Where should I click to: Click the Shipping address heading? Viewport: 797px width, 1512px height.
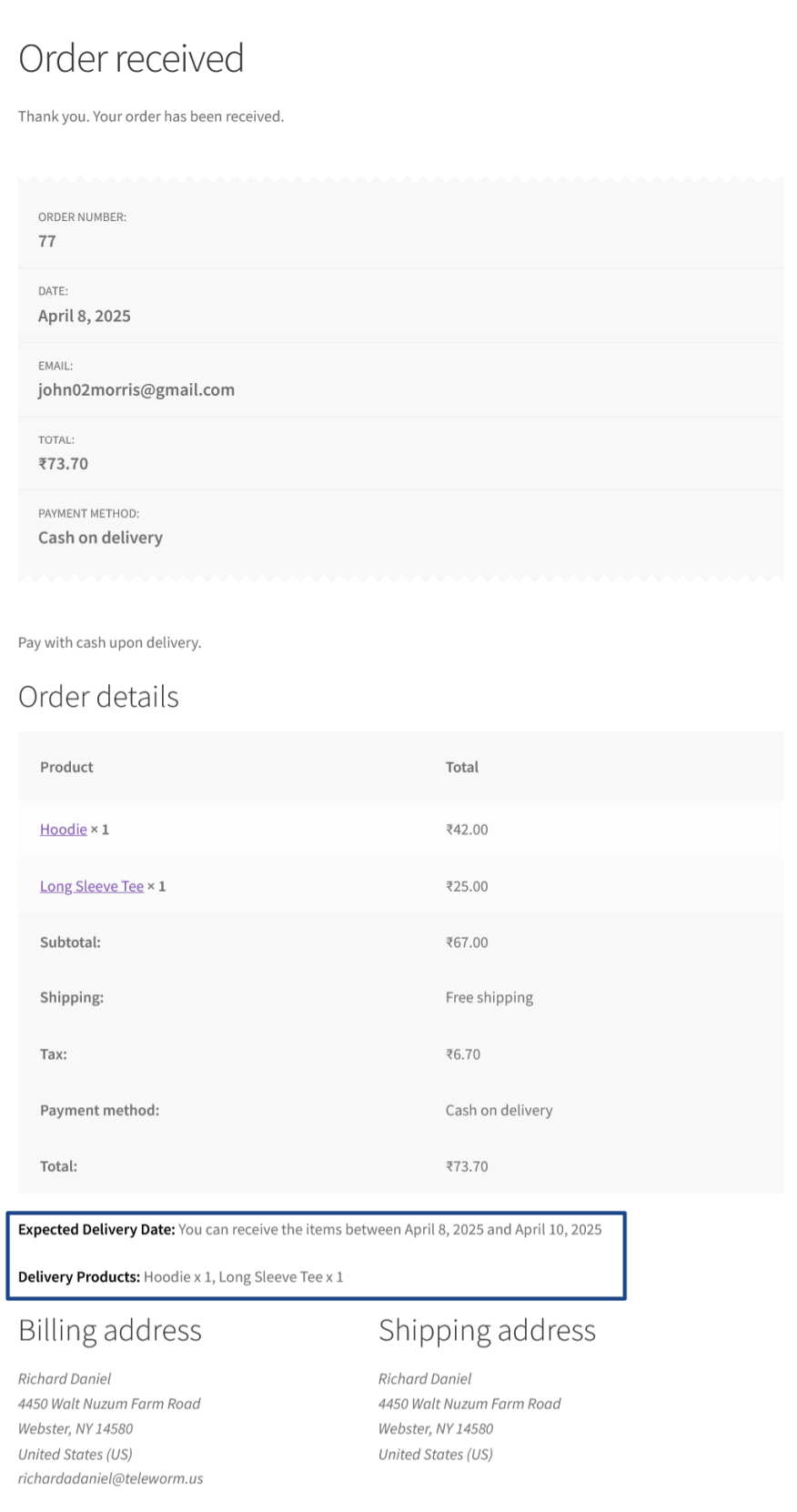tap(487, 1331)
